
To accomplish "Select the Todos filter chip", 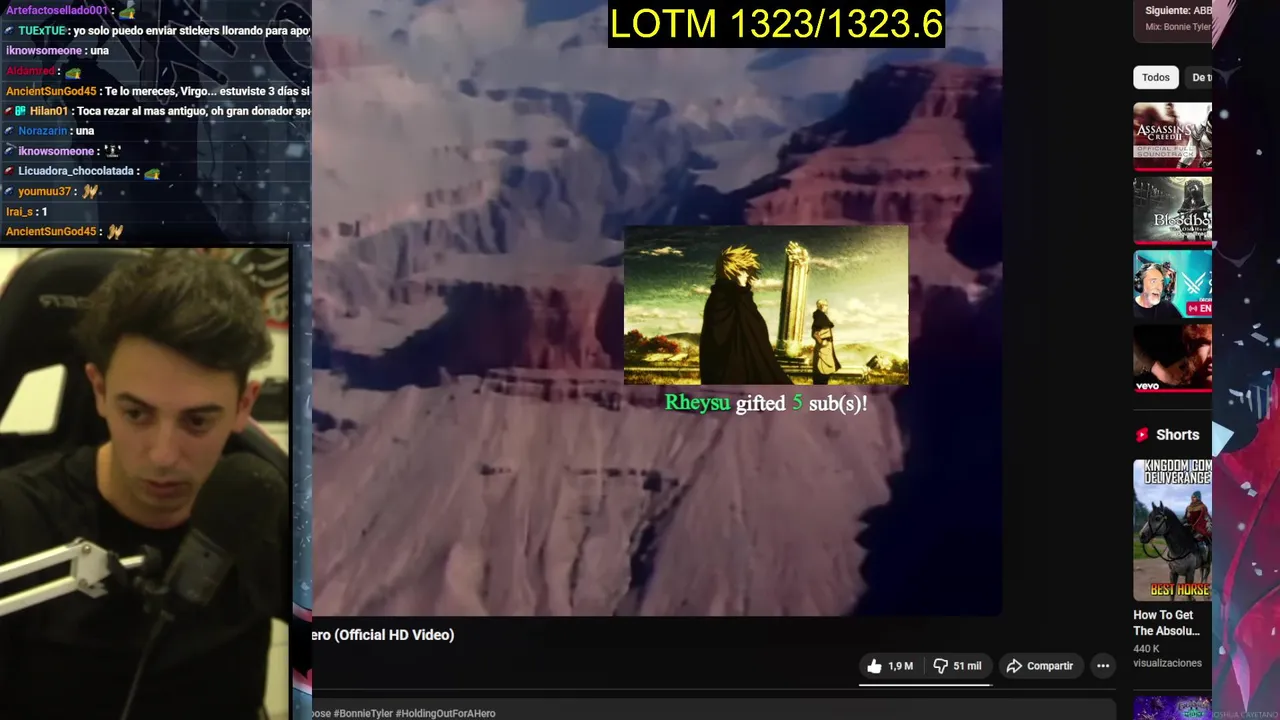I will point(1155,77).
